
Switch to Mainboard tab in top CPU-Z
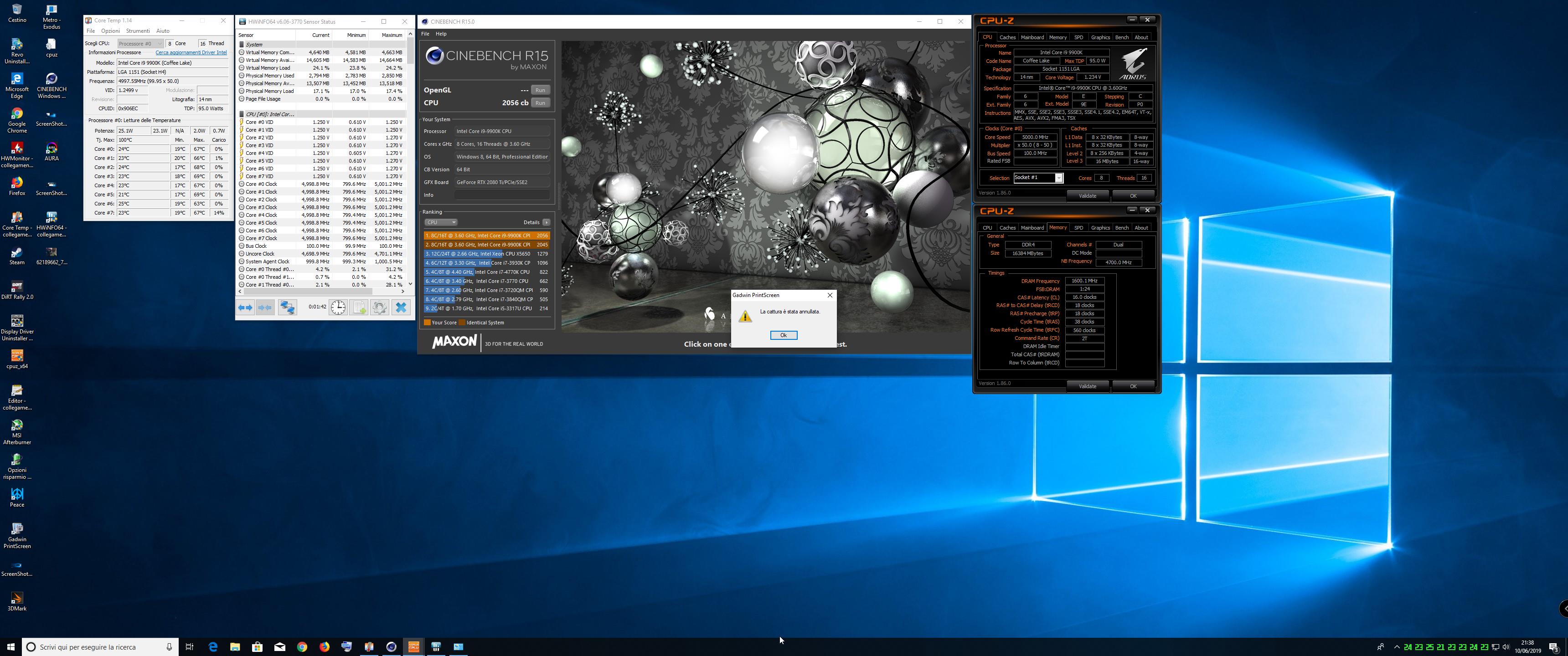click(1032, 37)
